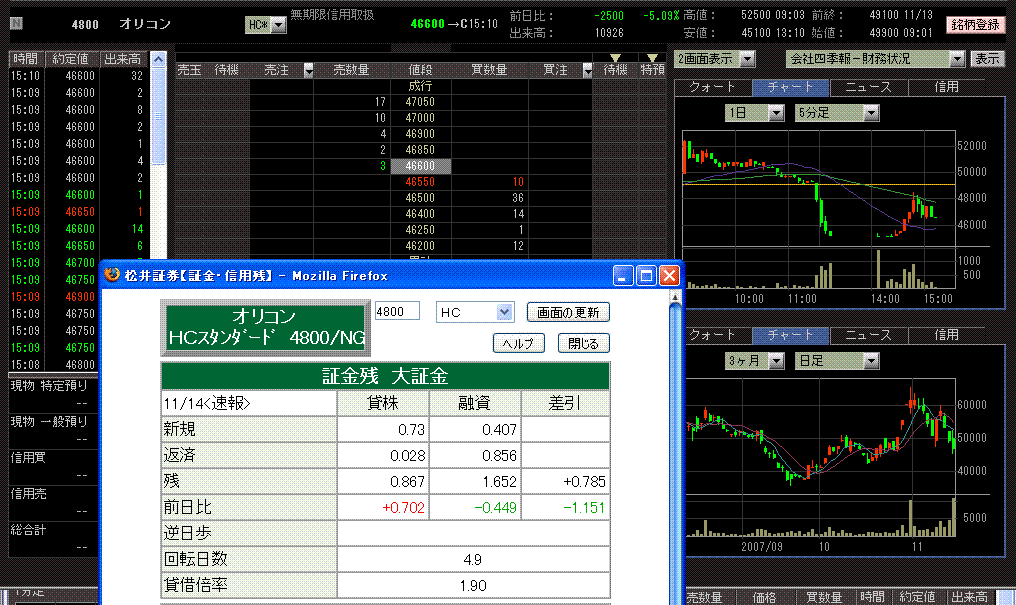Open the 5分足 chart interval dropdown
Image resolution: width=1016 pixels, height=605 pixels.
click(x=871, y=114)
